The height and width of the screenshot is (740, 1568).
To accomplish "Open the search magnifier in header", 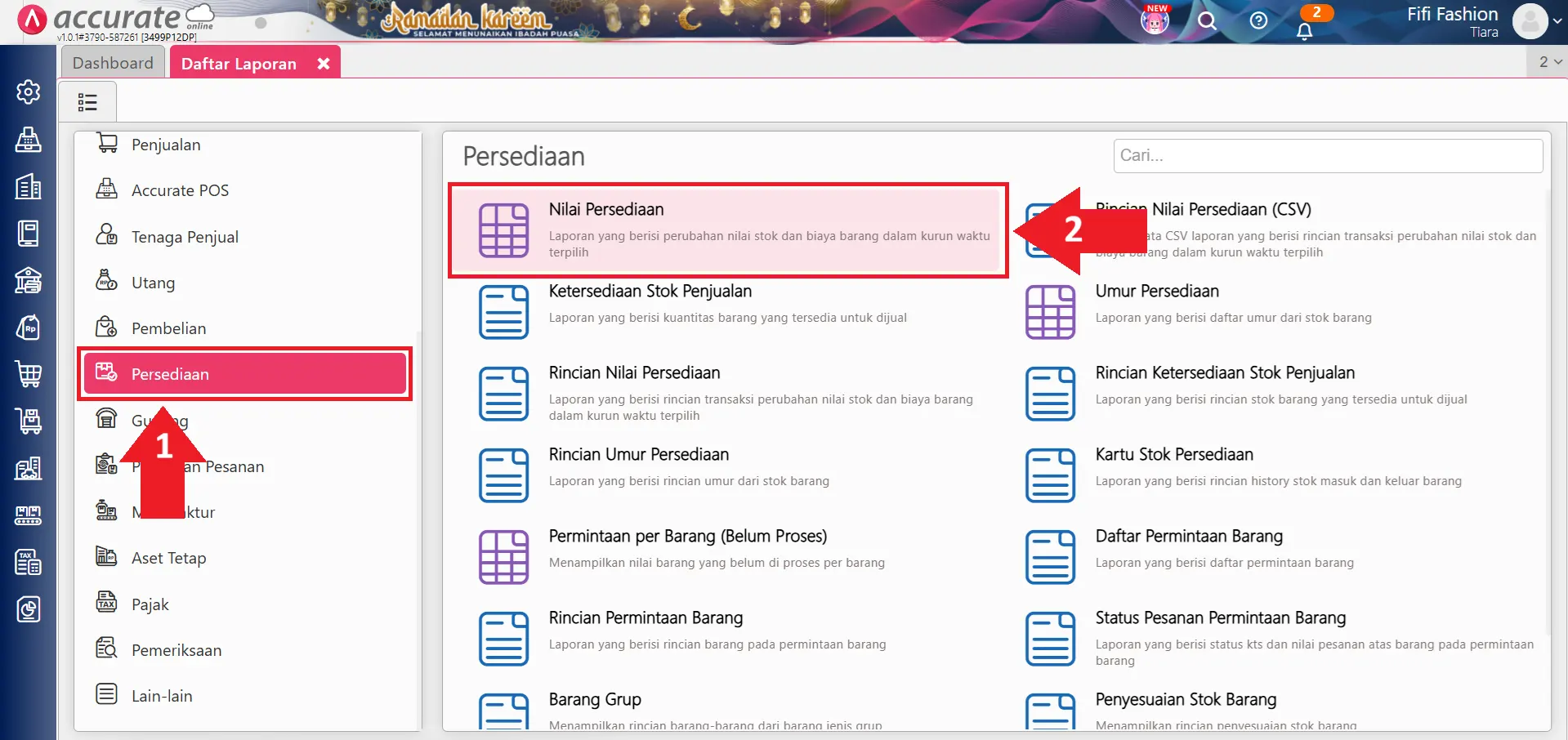I will [x=1207, y=21].
